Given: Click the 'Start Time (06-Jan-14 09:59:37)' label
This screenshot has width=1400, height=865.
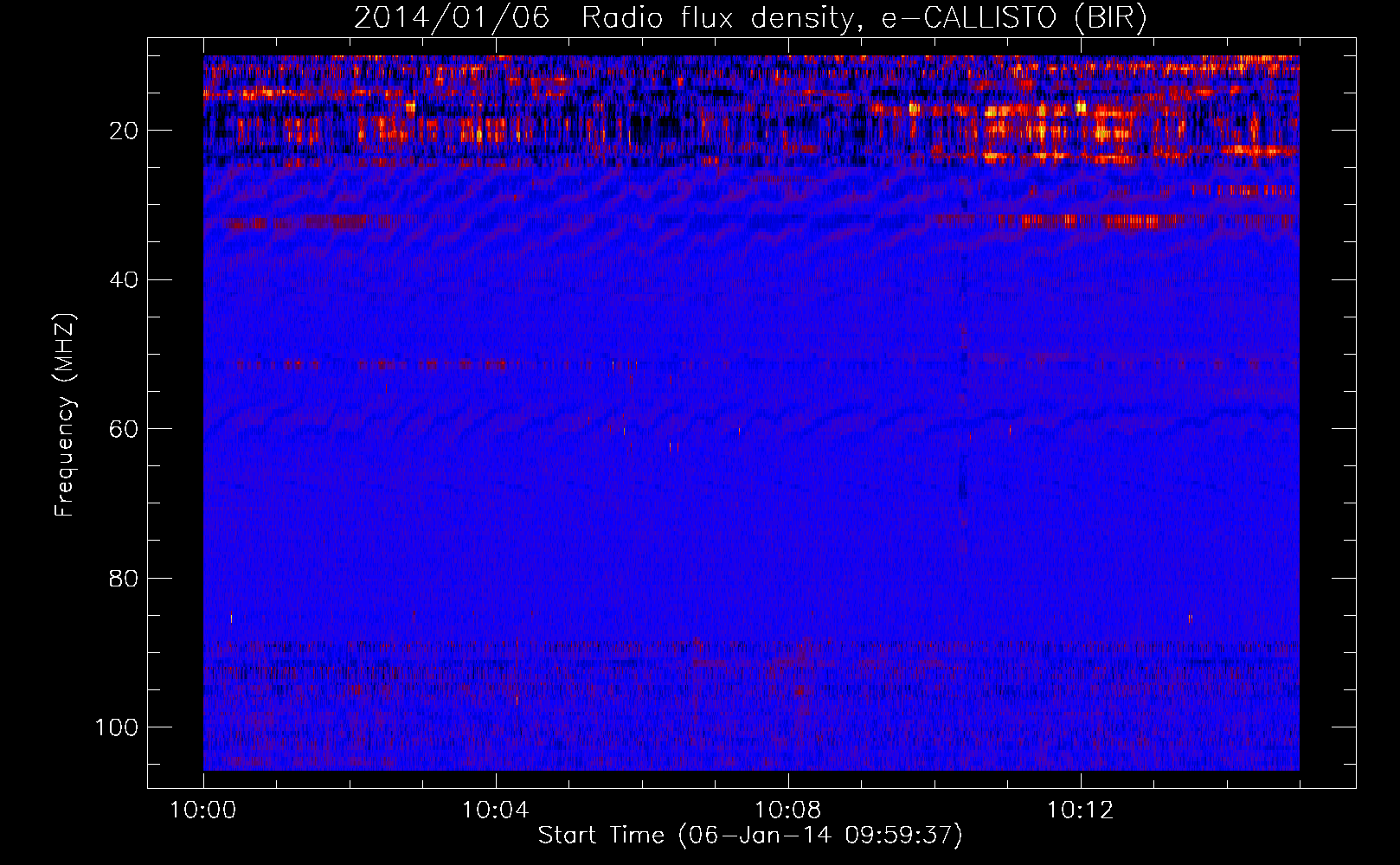Looking at the screenshot, I should pyautogui.click(x=750, y=836).
